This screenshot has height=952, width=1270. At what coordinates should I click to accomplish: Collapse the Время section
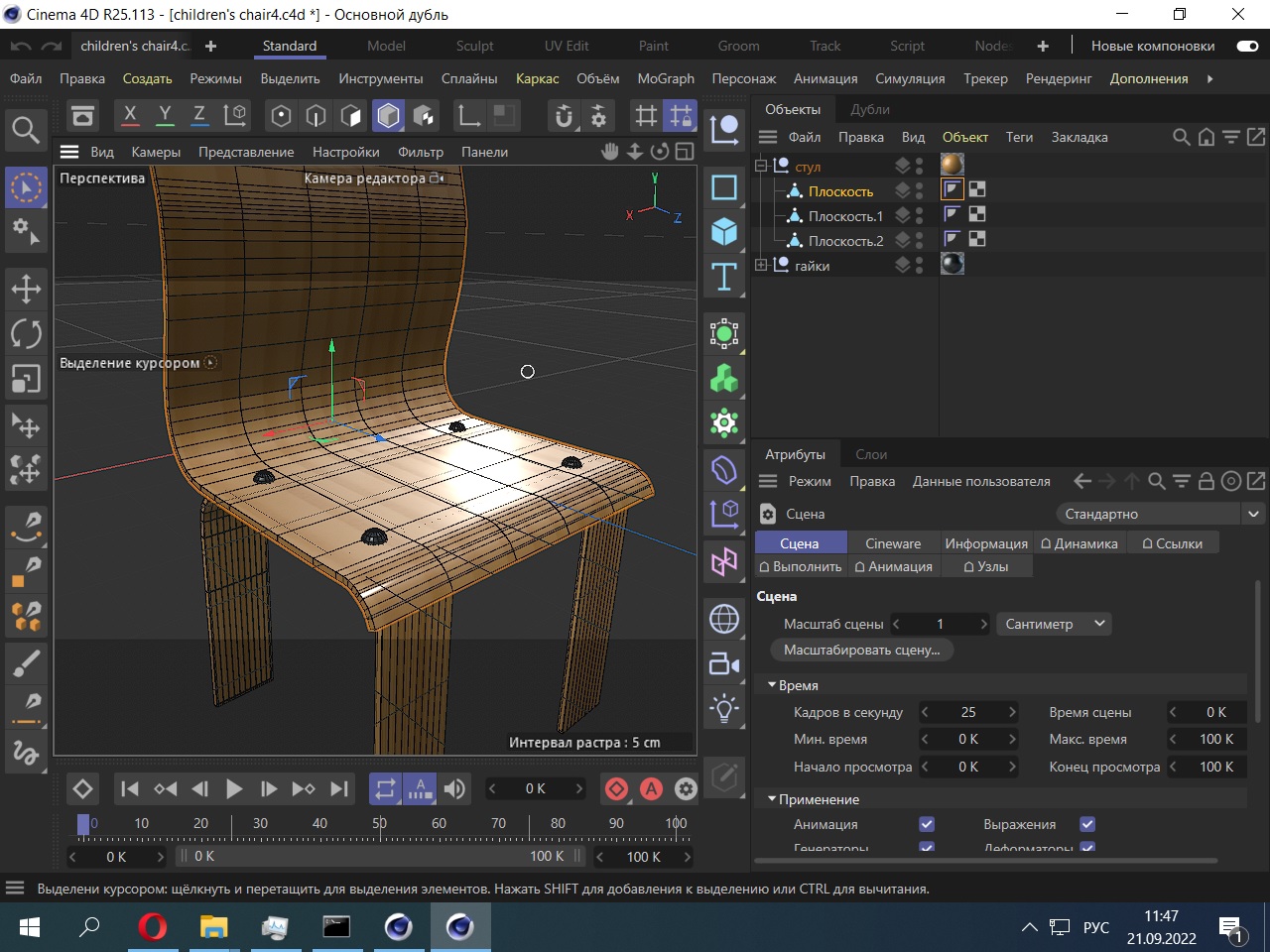pyautogui.click(x=772, y=685)
